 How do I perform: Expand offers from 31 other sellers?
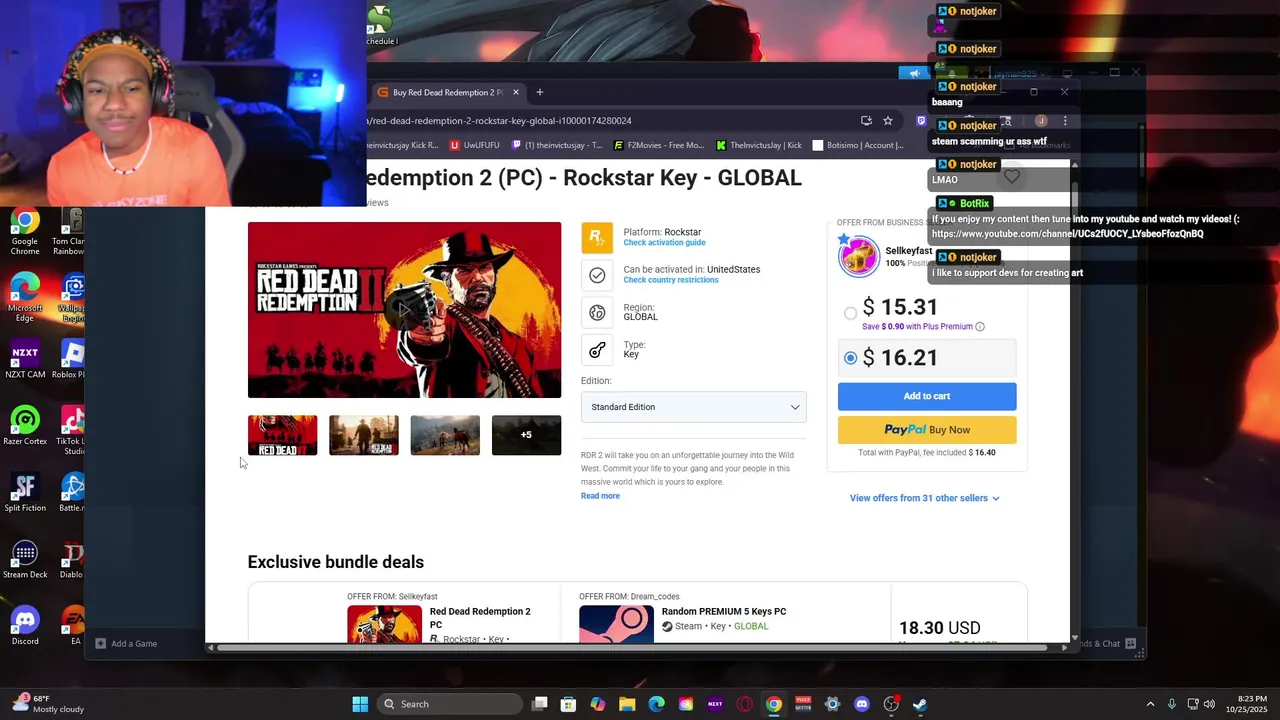point(924,498)
